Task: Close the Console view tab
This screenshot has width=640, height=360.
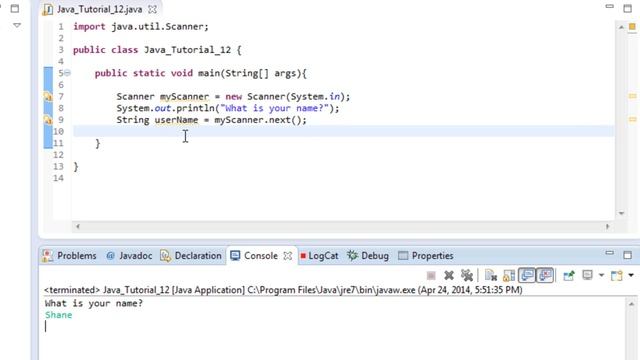Action: pos(288,256)
